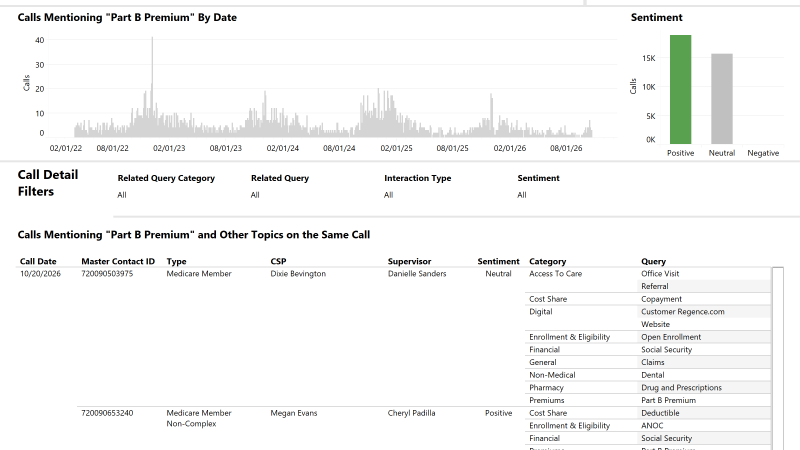Open the Related Query filter dropdown
Screen dimensions: 800x450
tap(255, 195)
